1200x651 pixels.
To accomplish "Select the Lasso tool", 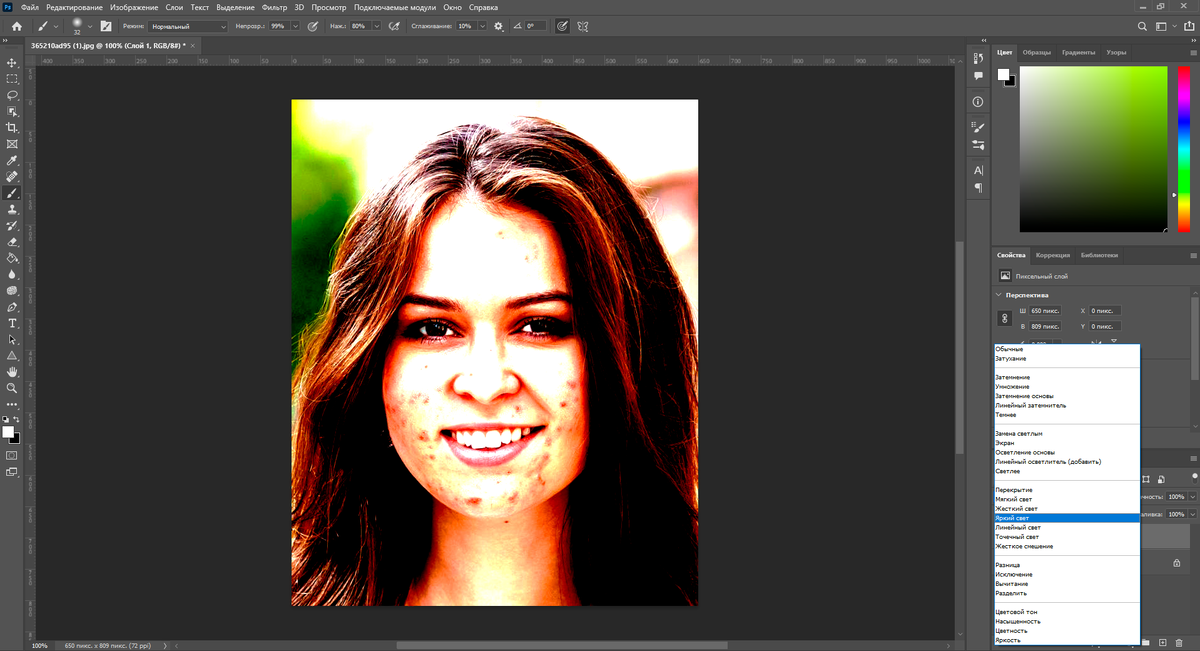I will 13,95.
